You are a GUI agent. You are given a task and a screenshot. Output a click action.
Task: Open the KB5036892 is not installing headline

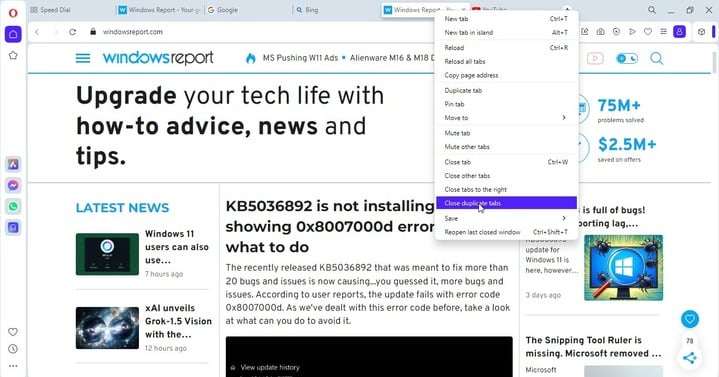(329, 227)
